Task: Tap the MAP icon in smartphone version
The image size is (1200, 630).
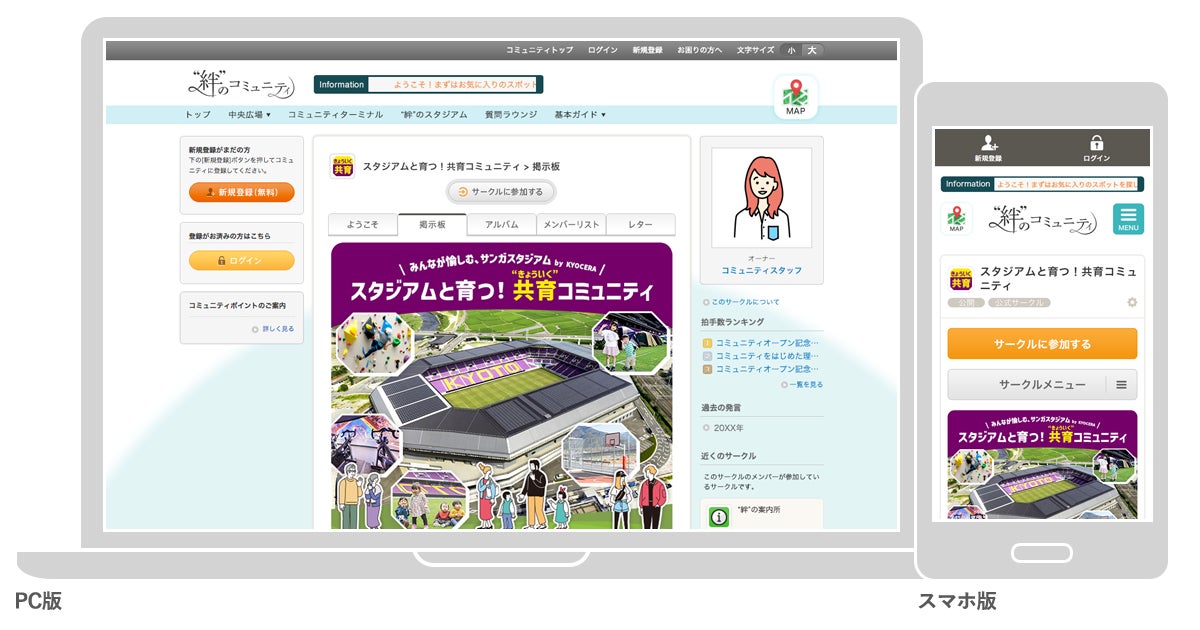Action: (x=956, y=219)
